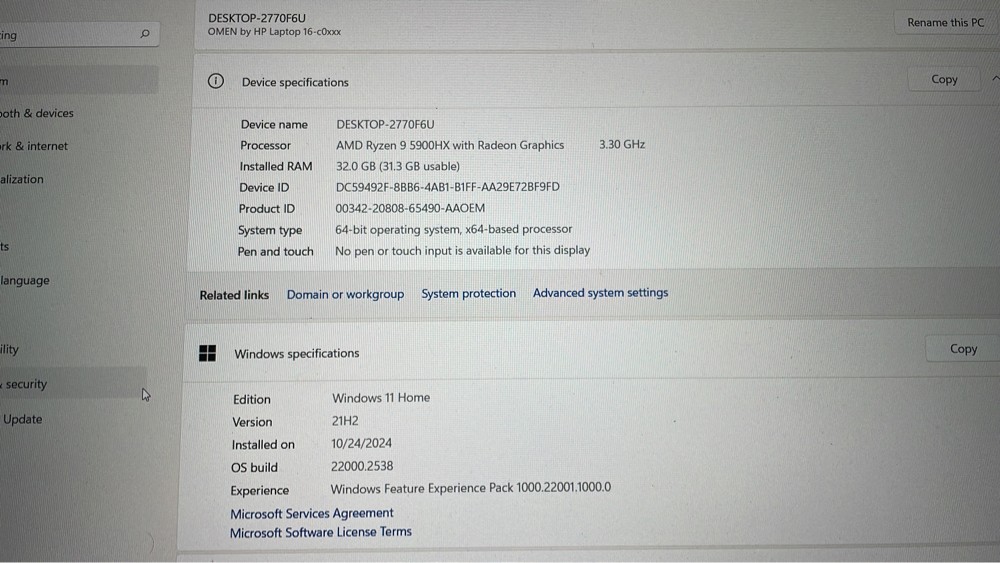This screenshot has width=1000, height=563.
Task: Click the Windows specifications header
Action: click(x=297, y=353)
